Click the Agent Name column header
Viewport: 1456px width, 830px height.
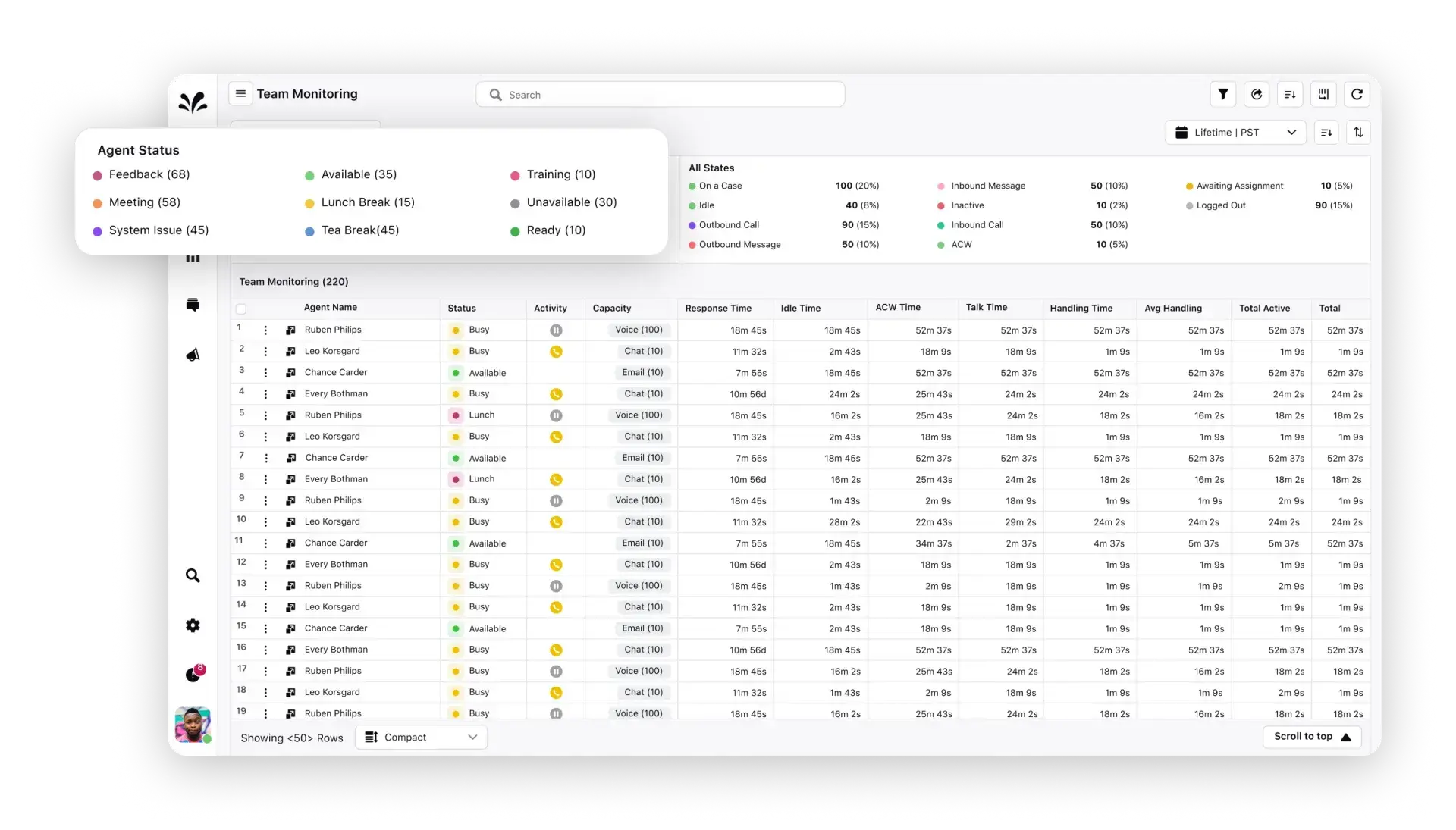tap(330, 307)
